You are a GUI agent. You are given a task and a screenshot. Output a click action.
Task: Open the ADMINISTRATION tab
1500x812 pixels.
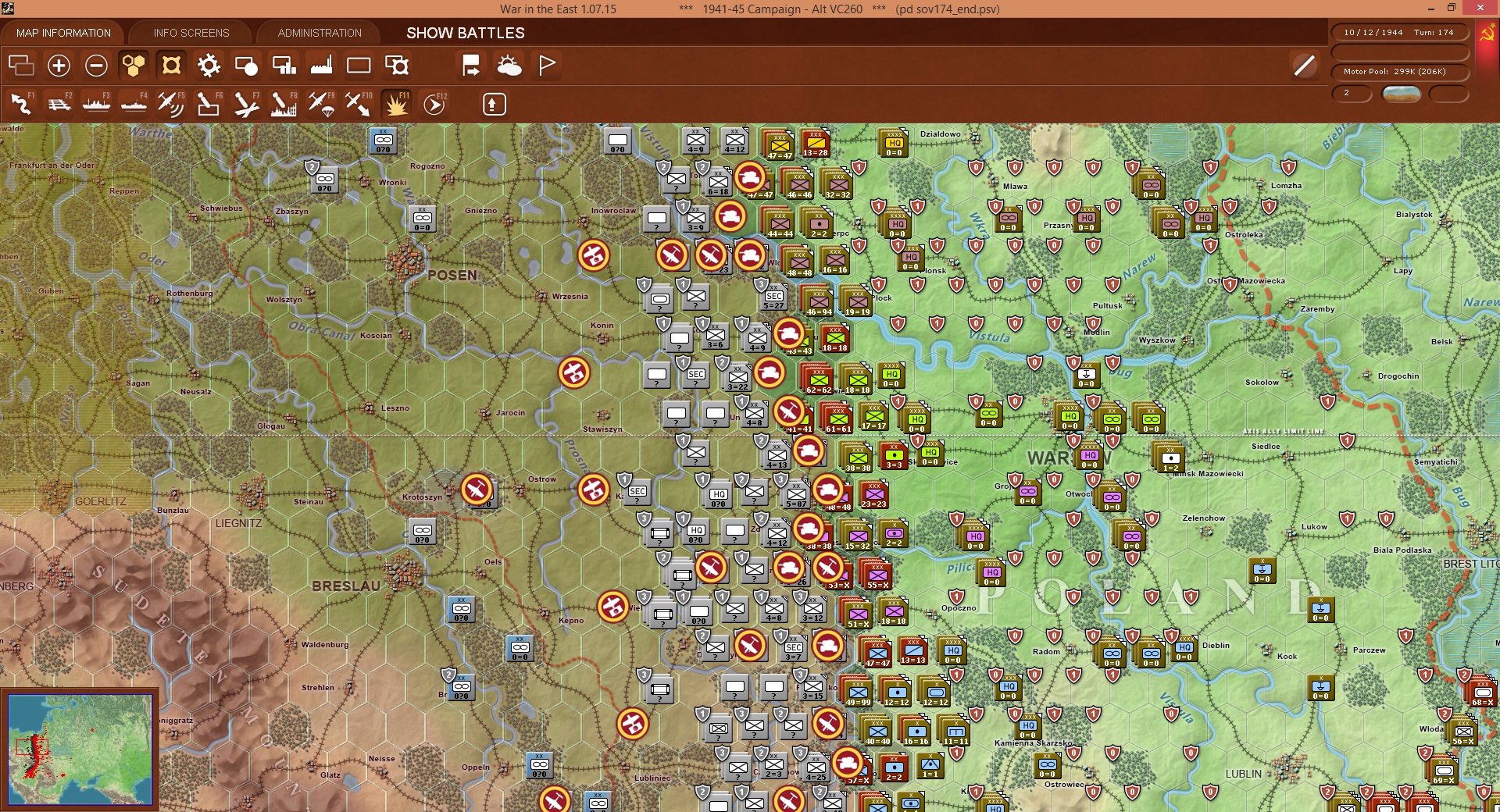click(x=320, y=33)
